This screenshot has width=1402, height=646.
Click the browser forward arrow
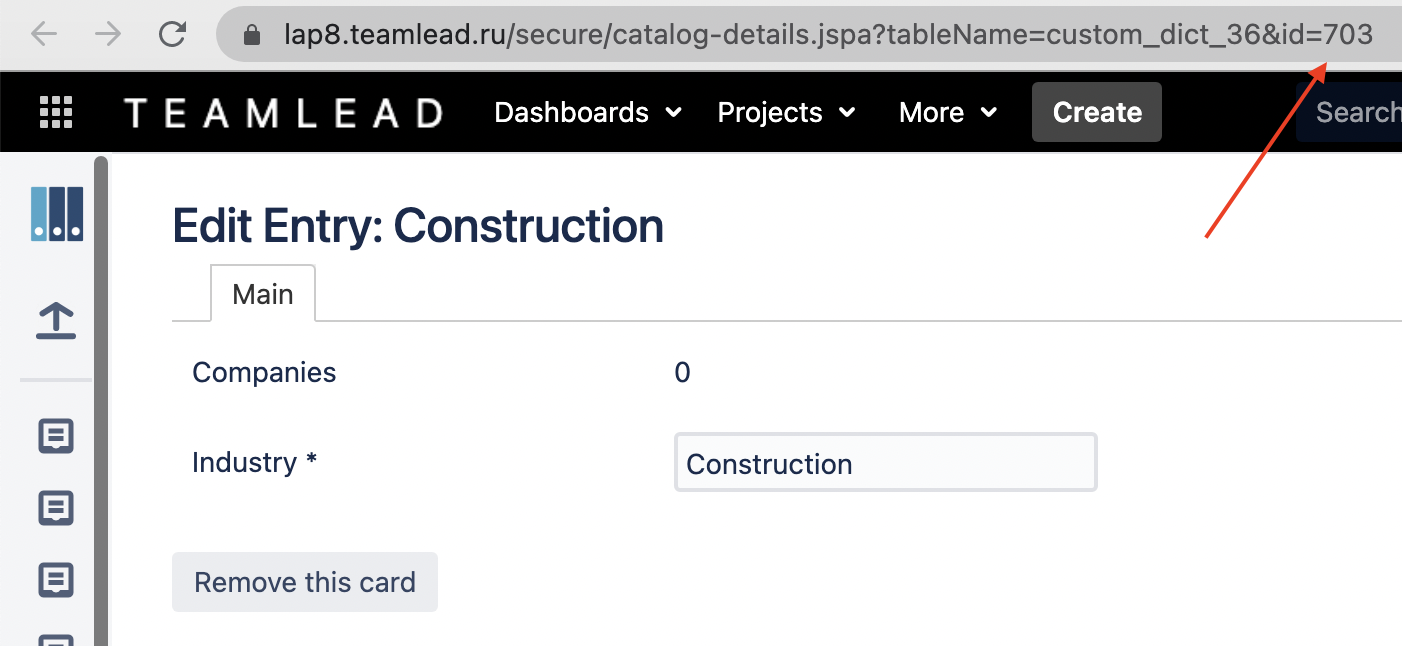click(x=107, y=35)
